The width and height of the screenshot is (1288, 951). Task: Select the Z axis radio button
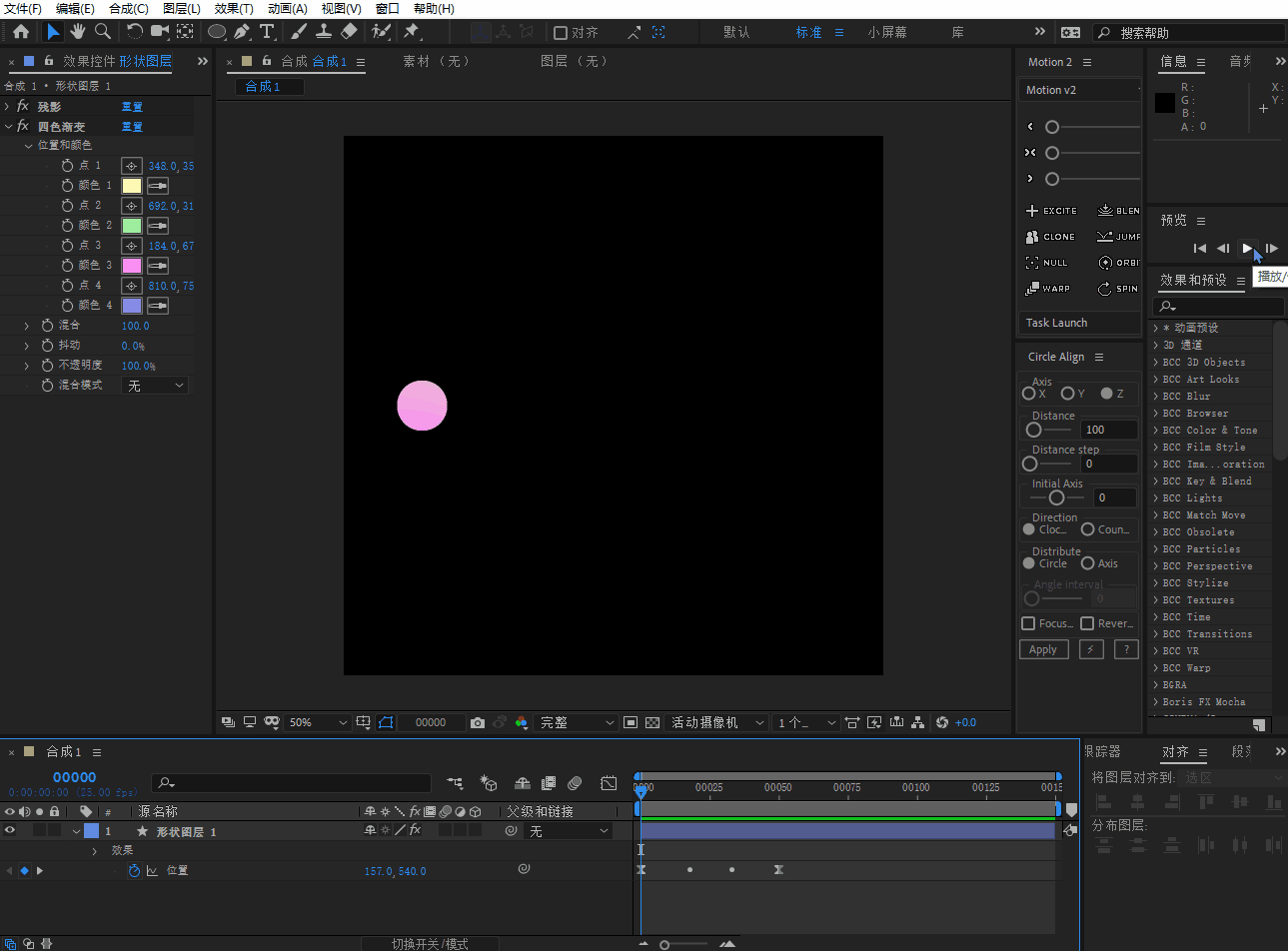coord(1106,394)
